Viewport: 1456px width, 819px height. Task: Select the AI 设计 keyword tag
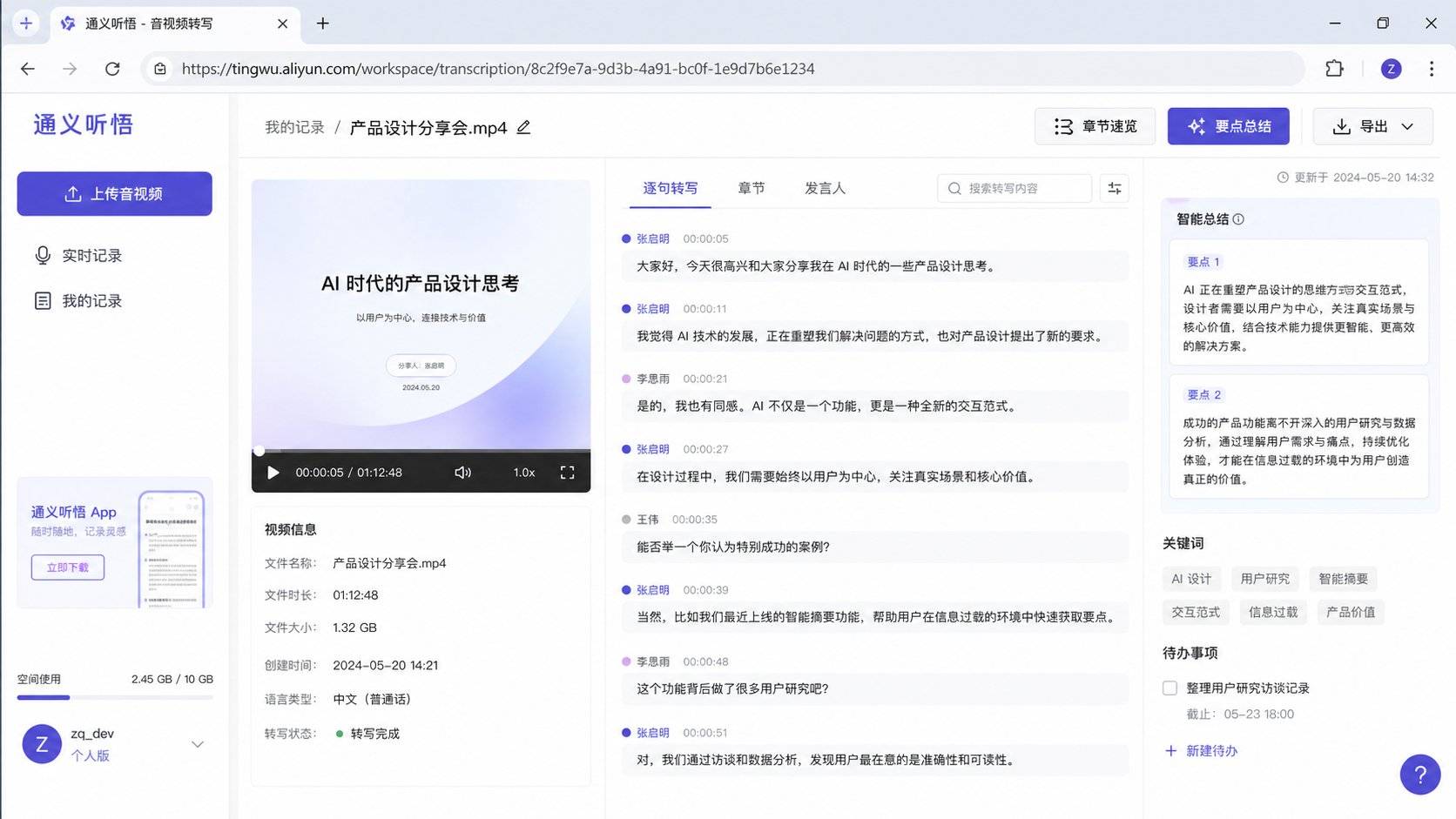pos(1191,579)
